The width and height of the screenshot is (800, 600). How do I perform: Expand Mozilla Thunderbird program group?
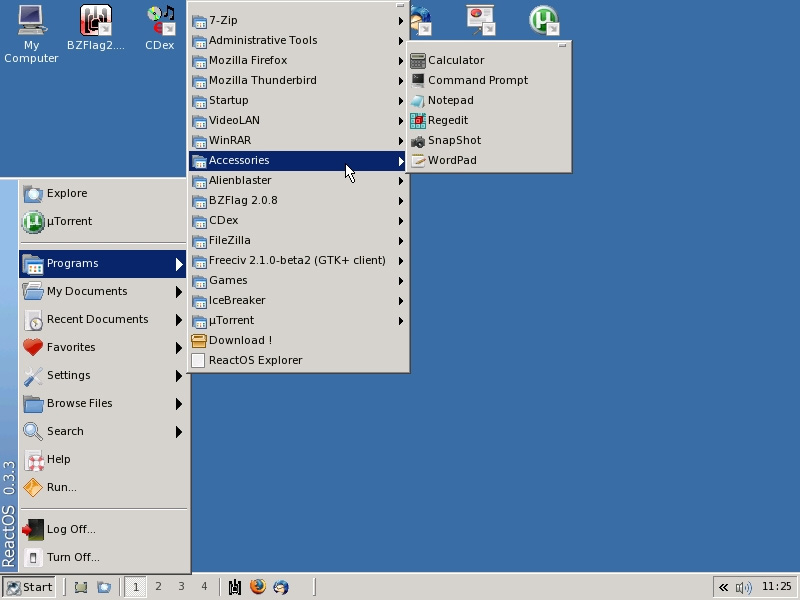click(x=298, y=80)
